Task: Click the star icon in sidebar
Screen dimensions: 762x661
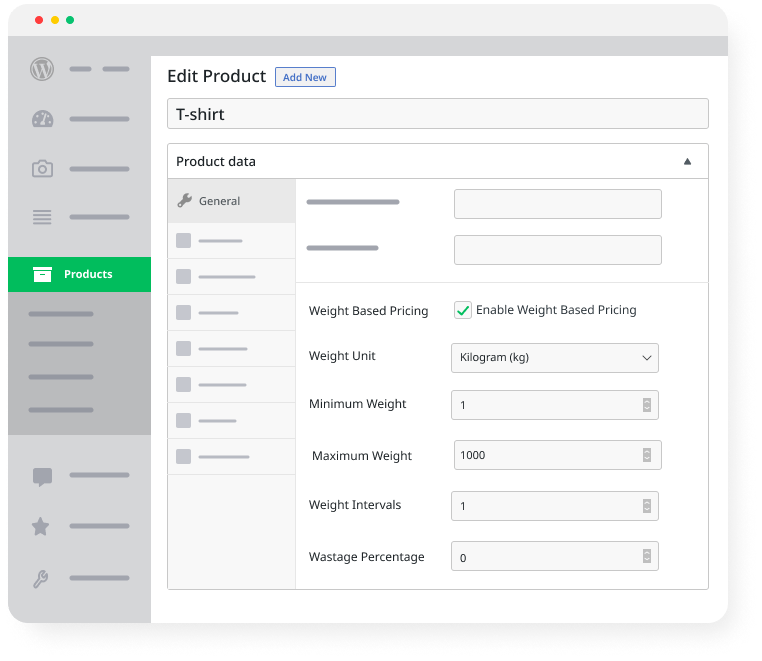Action: [x=40, y=526]
